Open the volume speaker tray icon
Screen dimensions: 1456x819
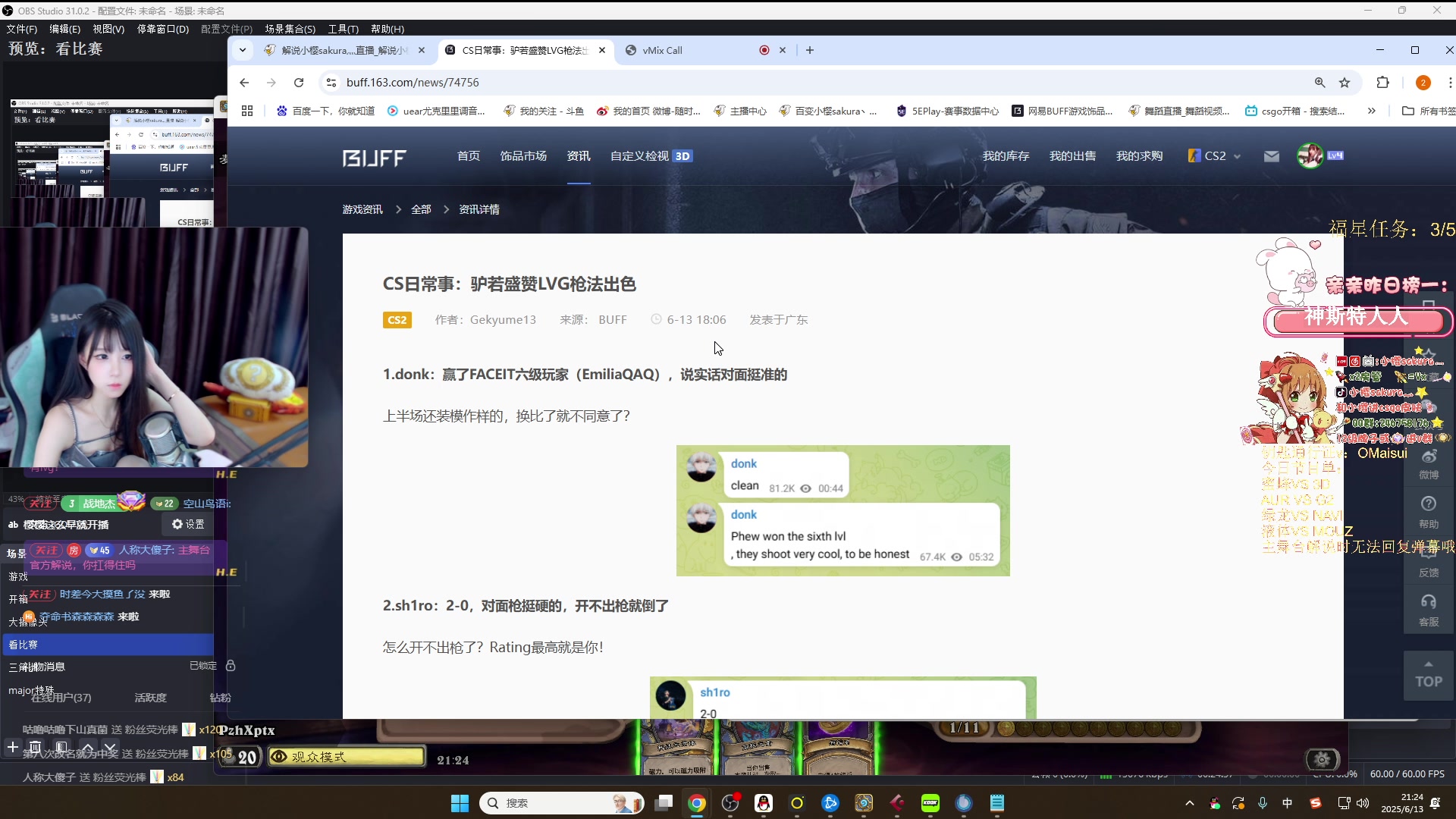point(1363,803)
